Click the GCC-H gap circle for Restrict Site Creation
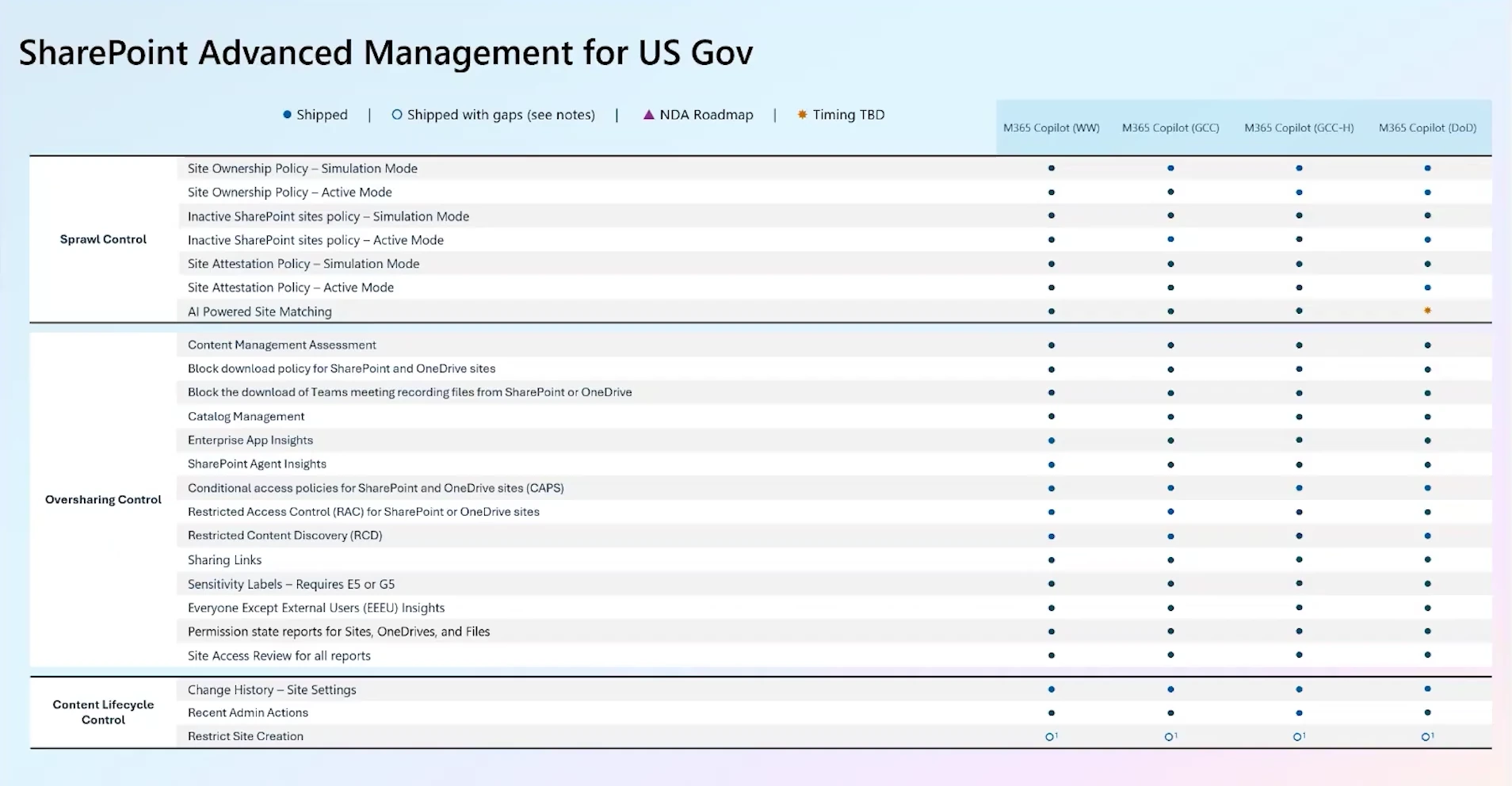This screenshot has height=786, width=1512. (1297, 737)
